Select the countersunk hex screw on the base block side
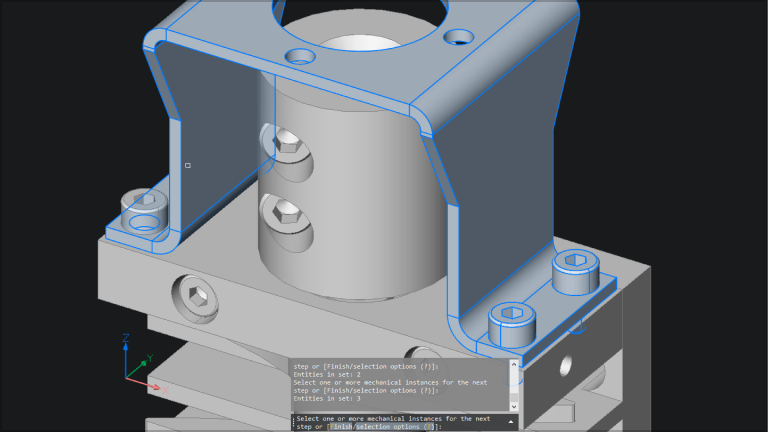768x432 pixels. [x=198, y=297]
